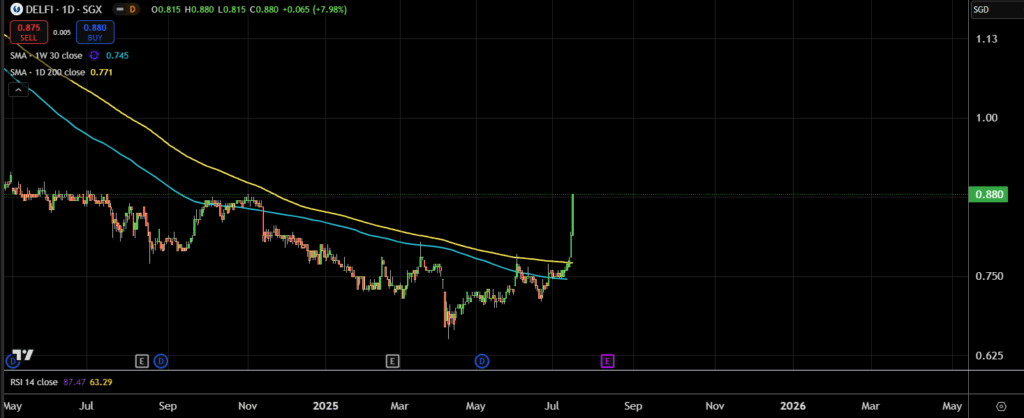This screenshot has width=1024, height=418.
Task: Click the dividend D marker near September 2024
Action: (x=161, y=359)
